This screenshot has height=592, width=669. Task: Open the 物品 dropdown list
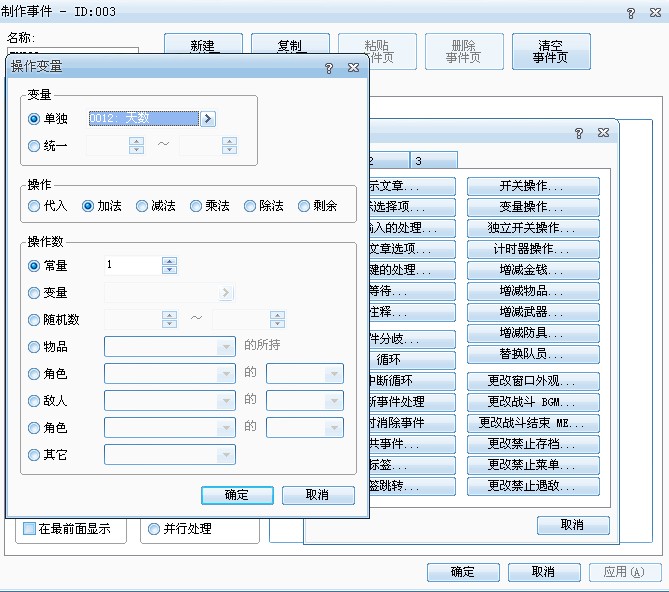(x=170, y=347)
